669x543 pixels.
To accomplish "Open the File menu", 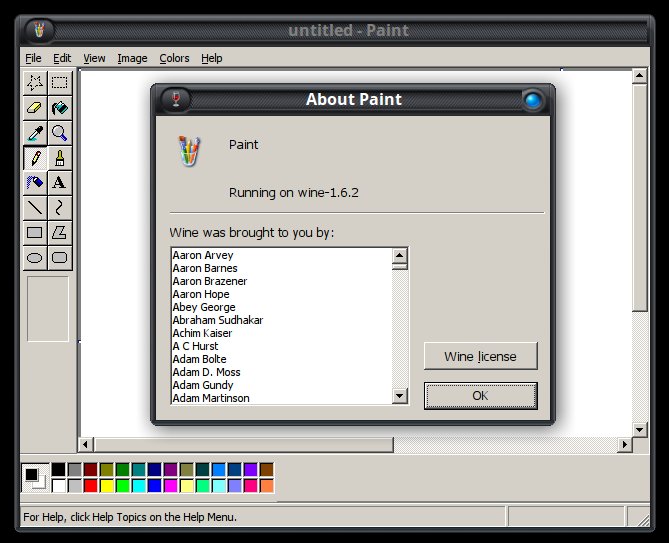I will tap(33, 58).
